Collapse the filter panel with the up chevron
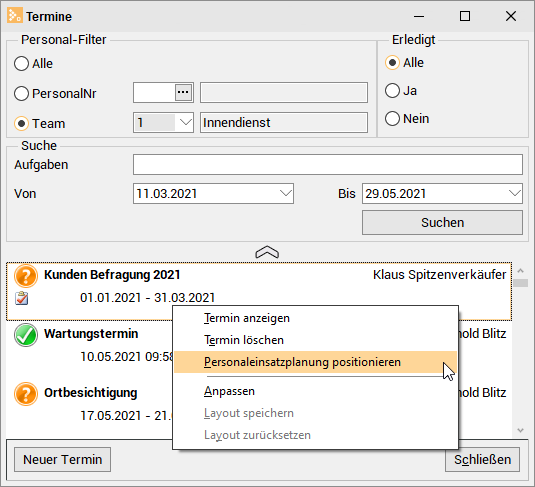535x487 pixels. tap(267, 253)
